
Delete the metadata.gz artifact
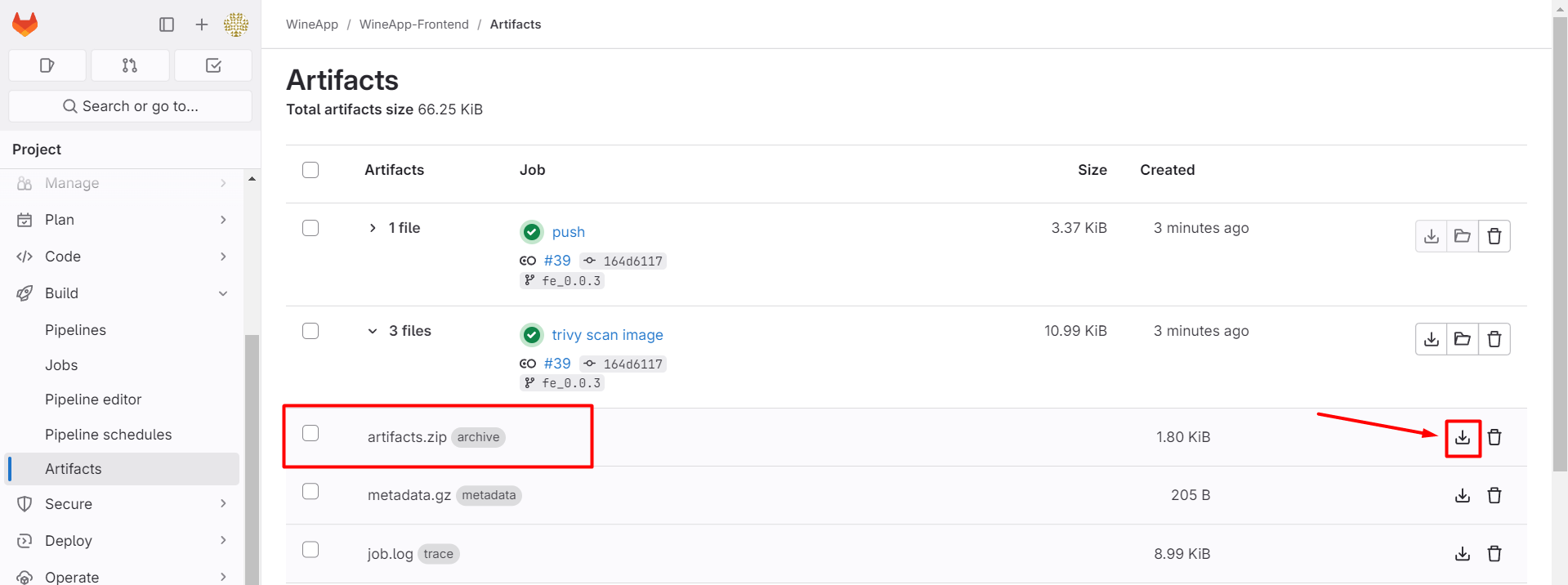1494,496
